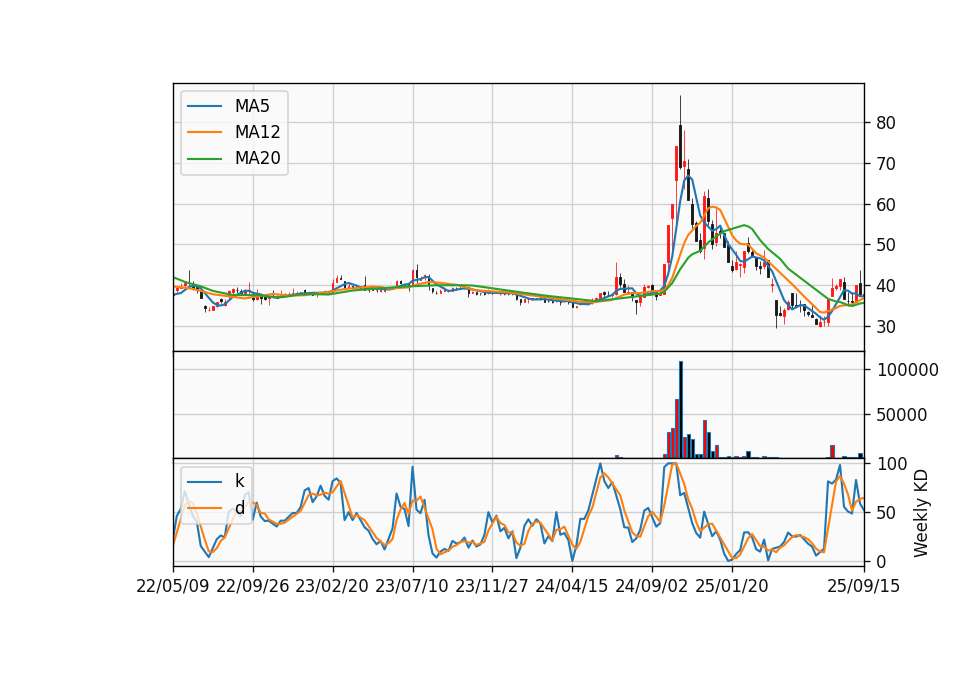Click the 24/09/02 date axis label
960x690 pixels.
(651, 586)
